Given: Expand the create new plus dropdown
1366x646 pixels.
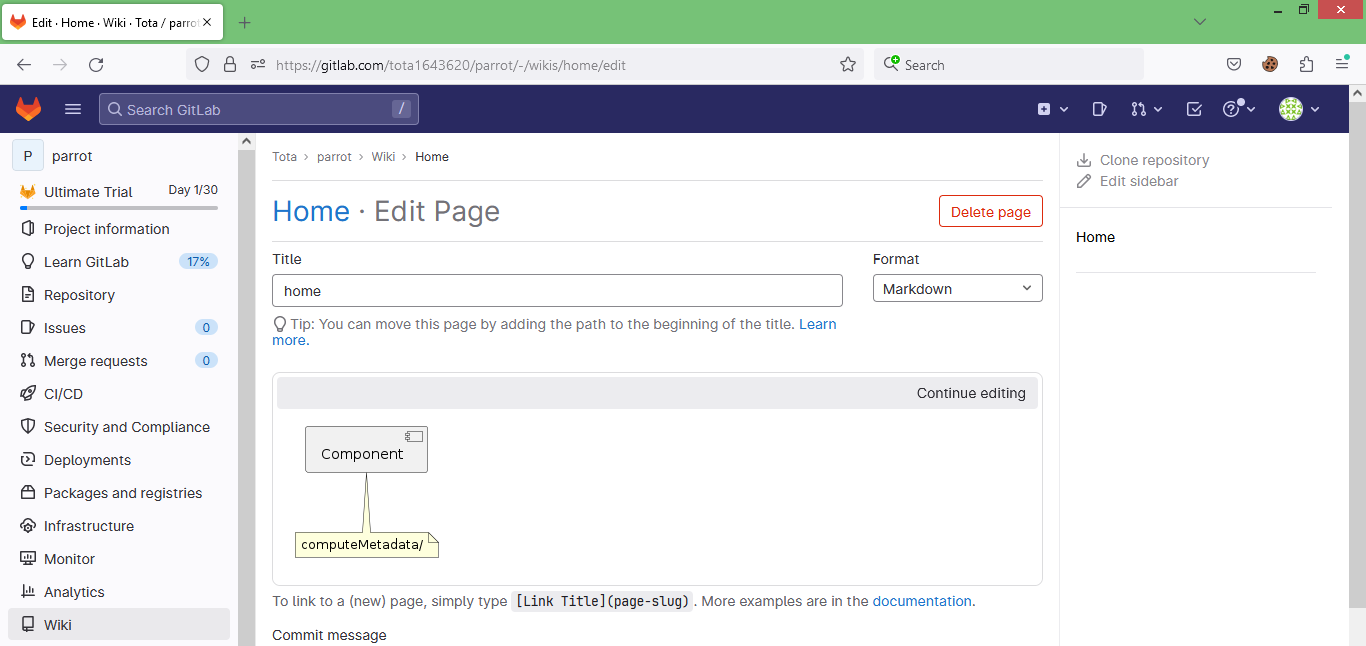Looking at the screenshot, I should (1053, 109).
